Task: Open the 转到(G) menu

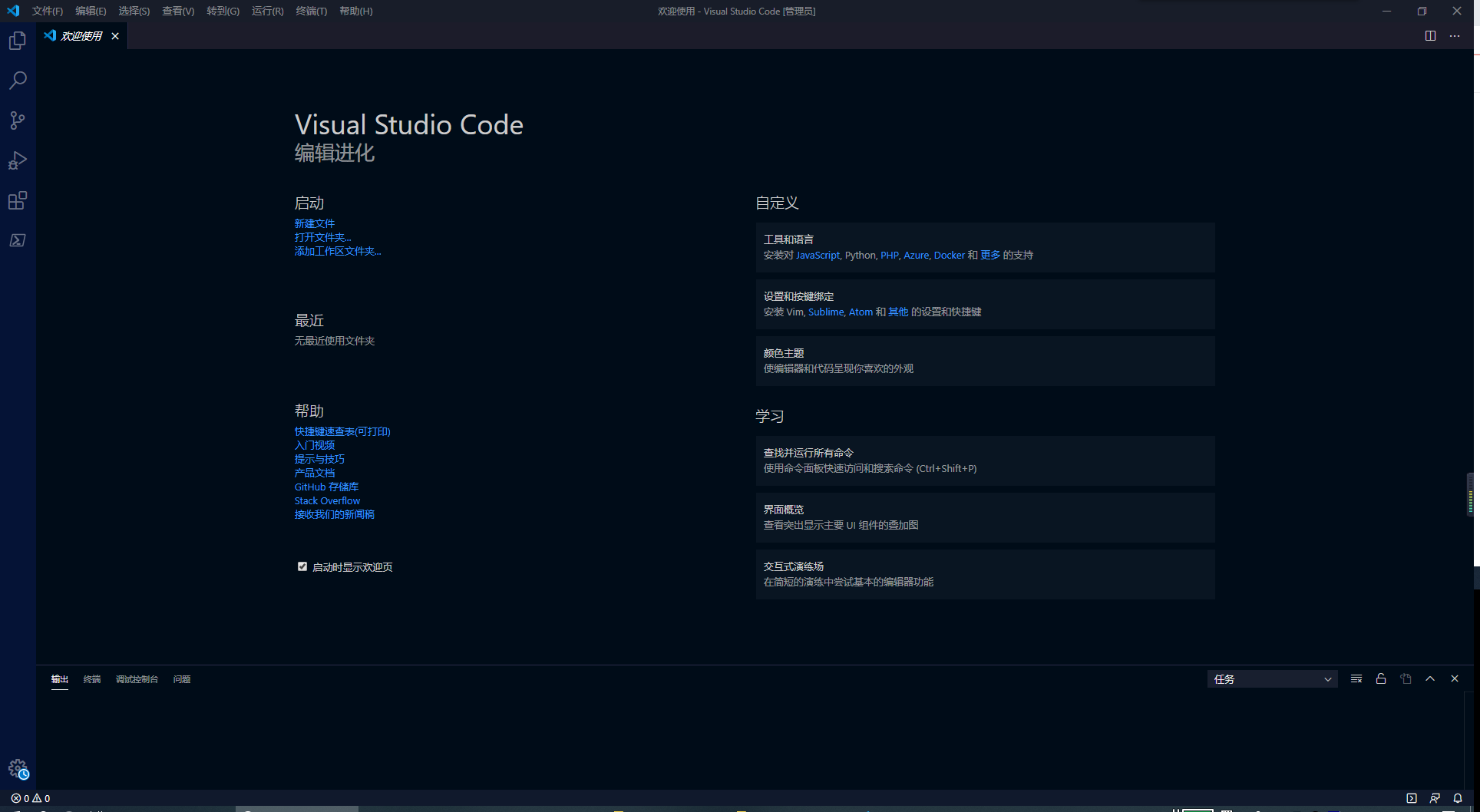Action: (223, 11)
